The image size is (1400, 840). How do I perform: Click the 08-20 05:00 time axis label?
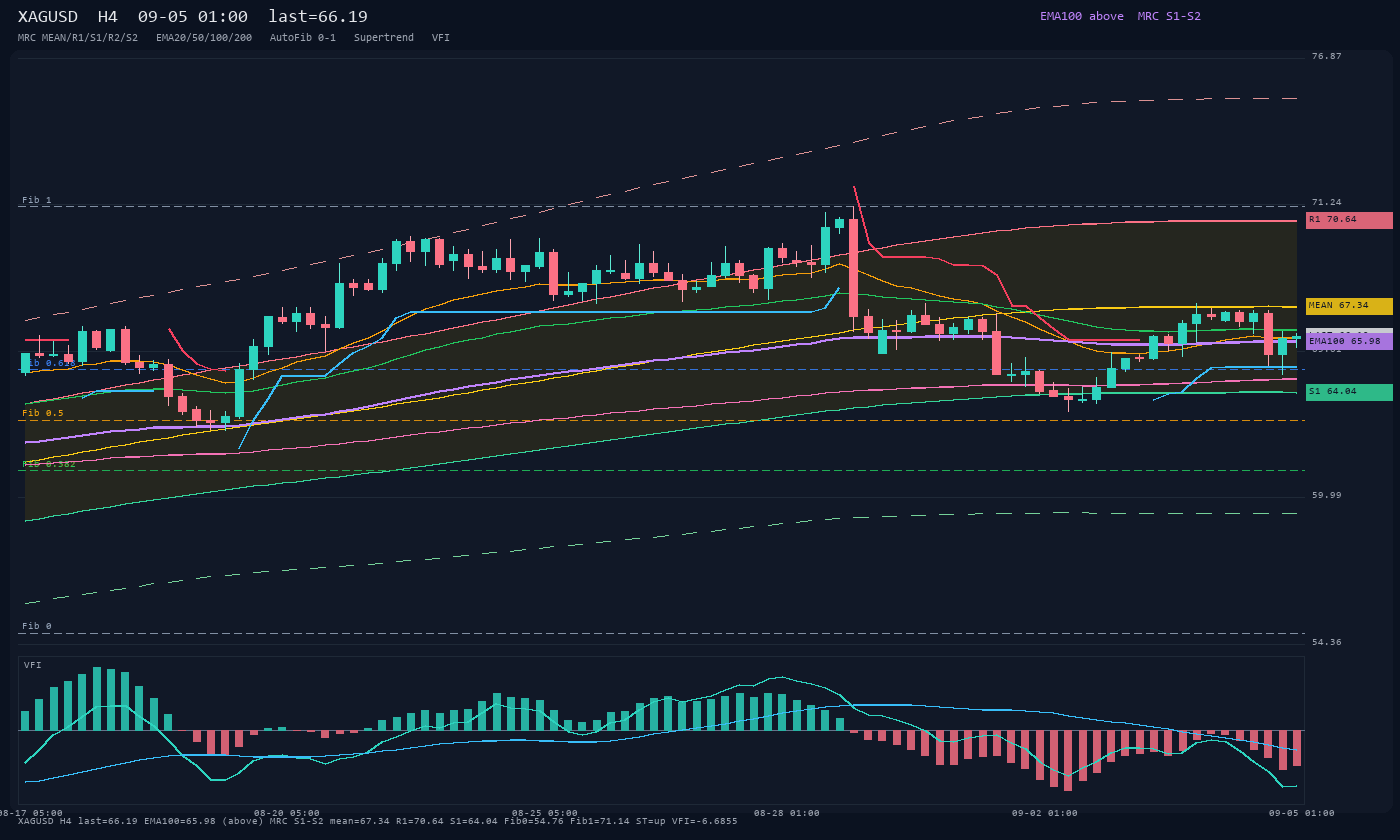(287, 813)
